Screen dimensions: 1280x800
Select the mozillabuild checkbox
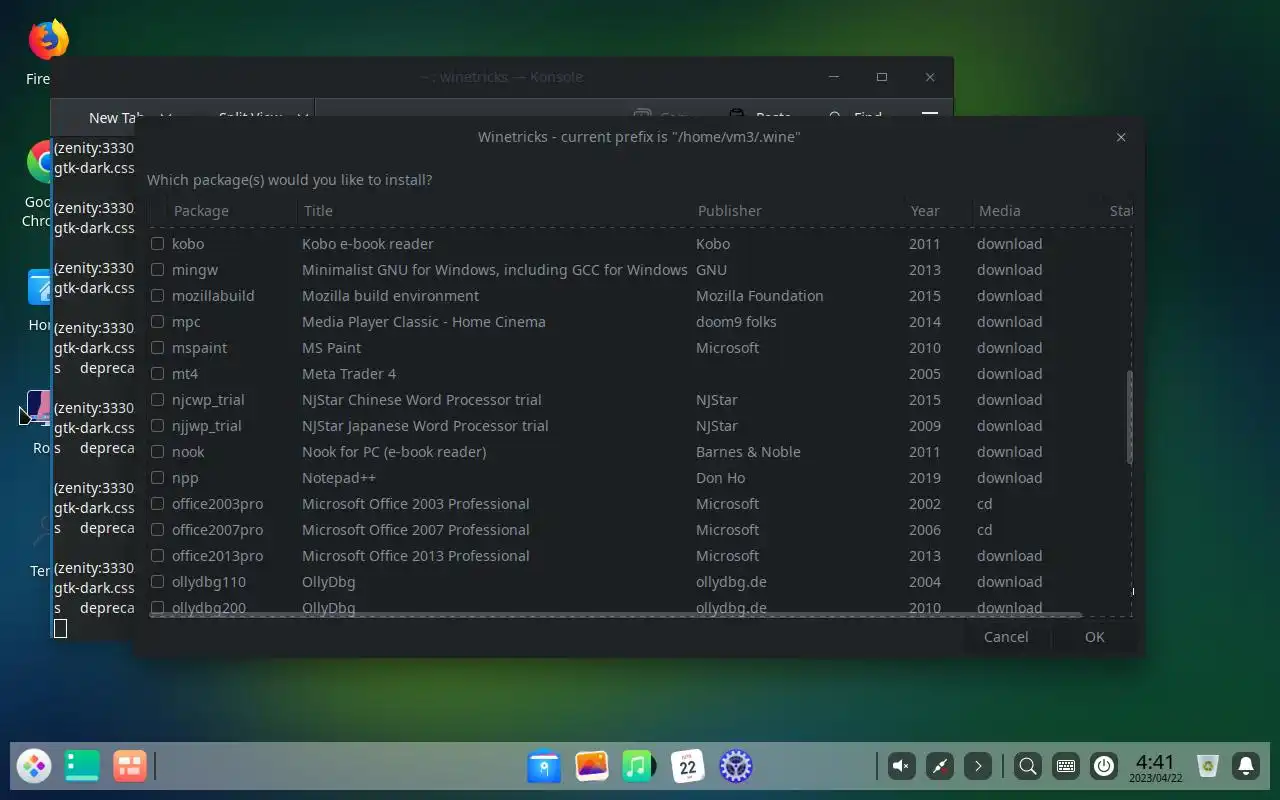pyautogui.click(x=157, y=296)
